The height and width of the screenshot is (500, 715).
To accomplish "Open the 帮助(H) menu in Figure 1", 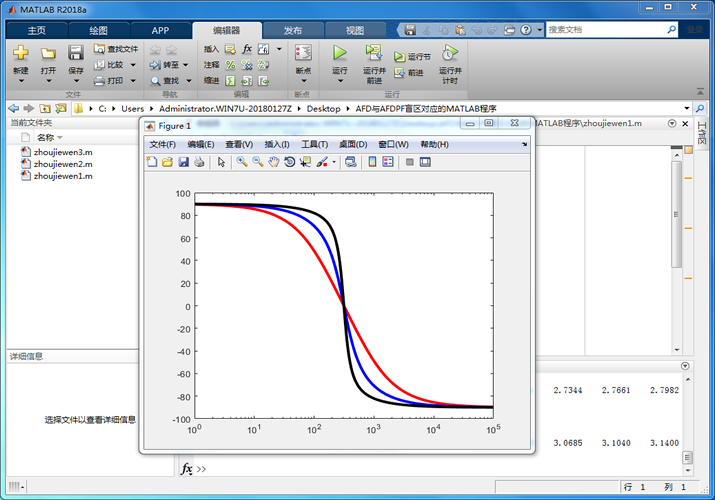I will [434, 144].
